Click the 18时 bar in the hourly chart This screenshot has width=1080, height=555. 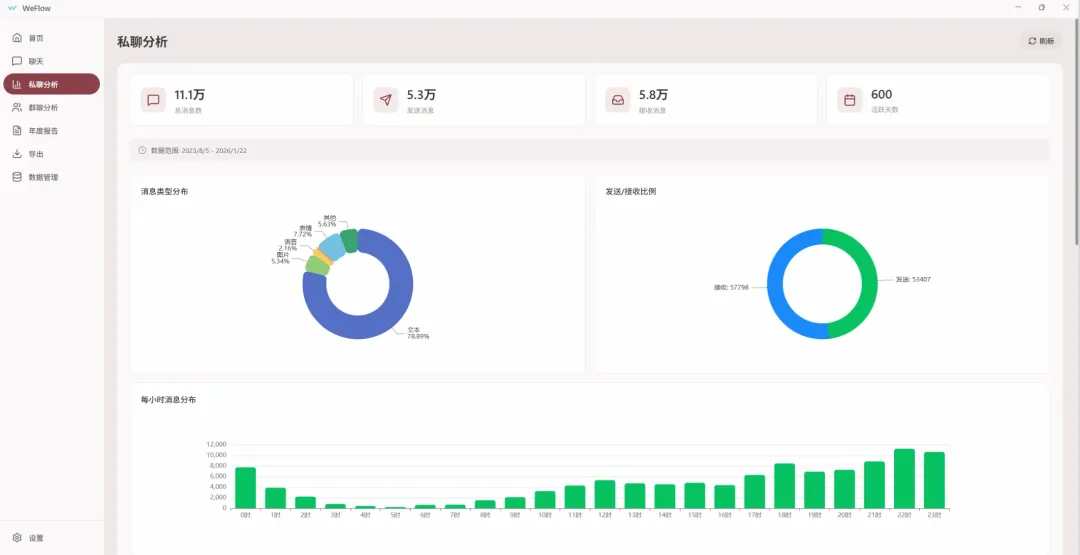point(785,486)
